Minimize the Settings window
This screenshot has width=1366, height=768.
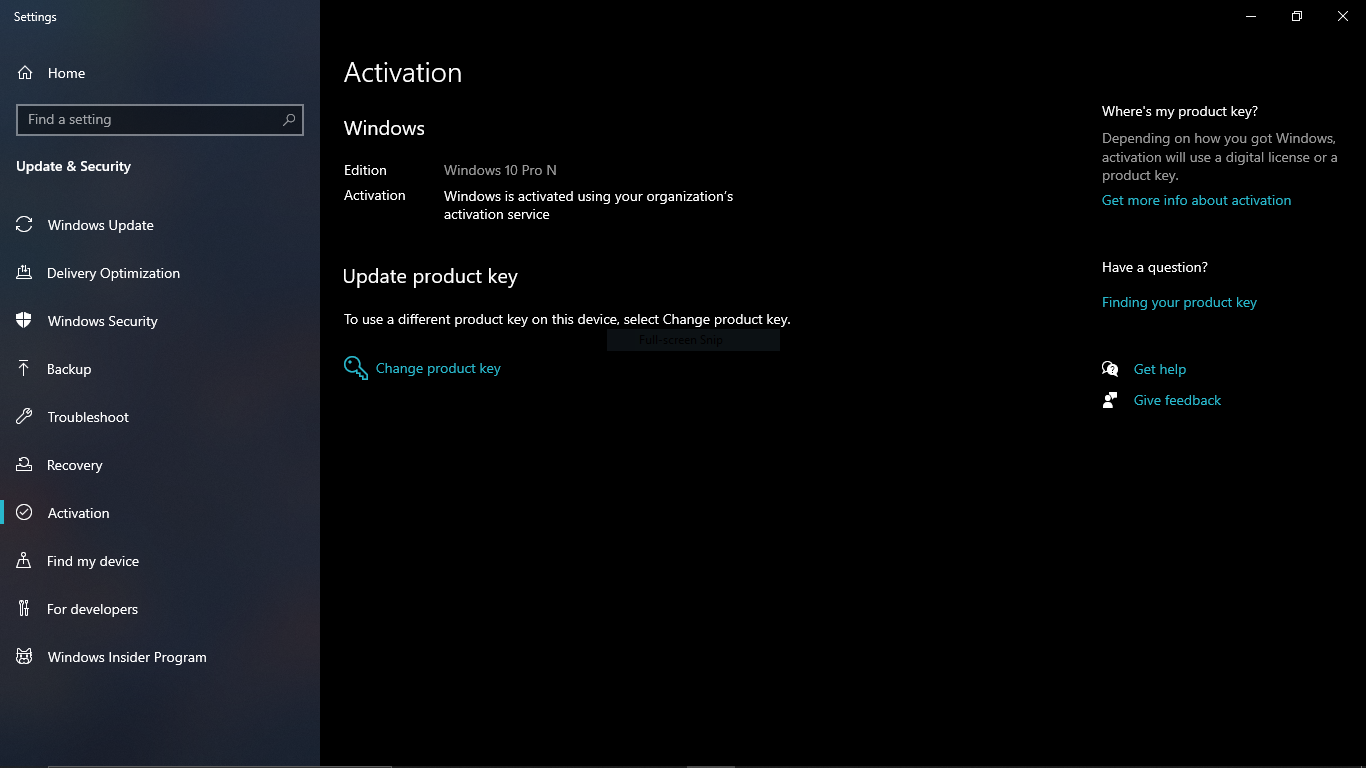(x=1251, y=16)
